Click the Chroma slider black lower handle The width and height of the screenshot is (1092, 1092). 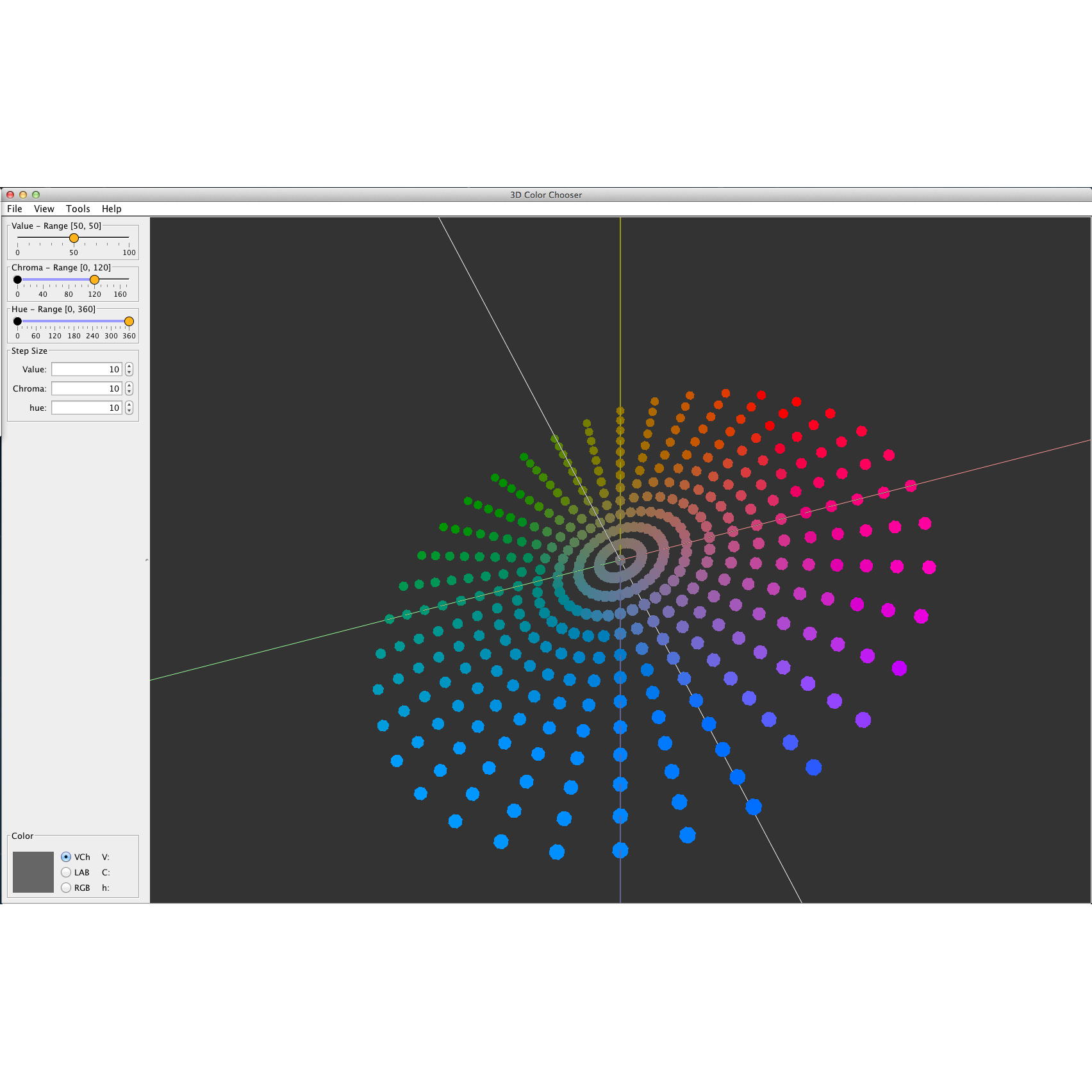[17, 280]
